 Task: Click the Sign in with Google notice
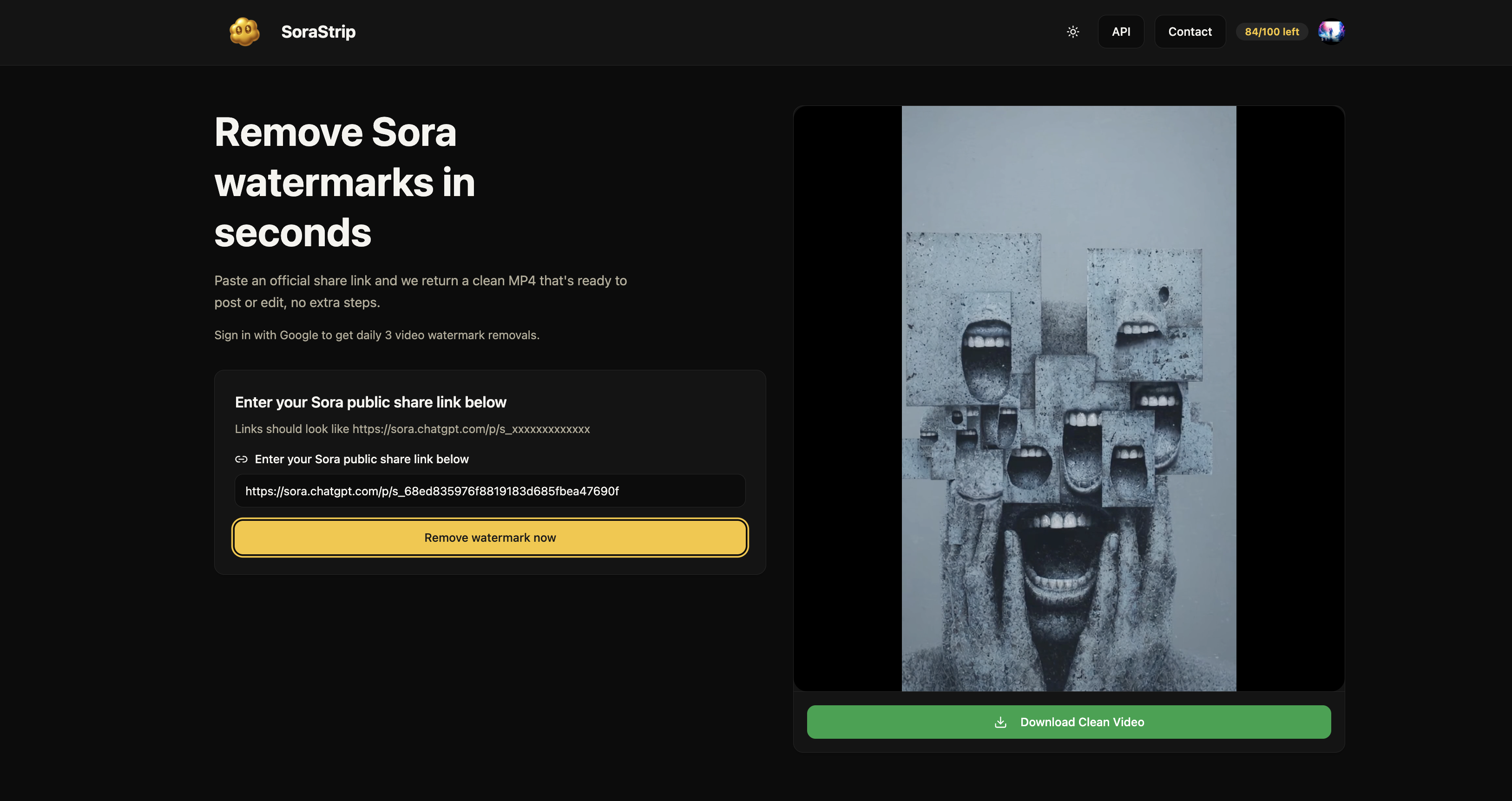(376, 335)
